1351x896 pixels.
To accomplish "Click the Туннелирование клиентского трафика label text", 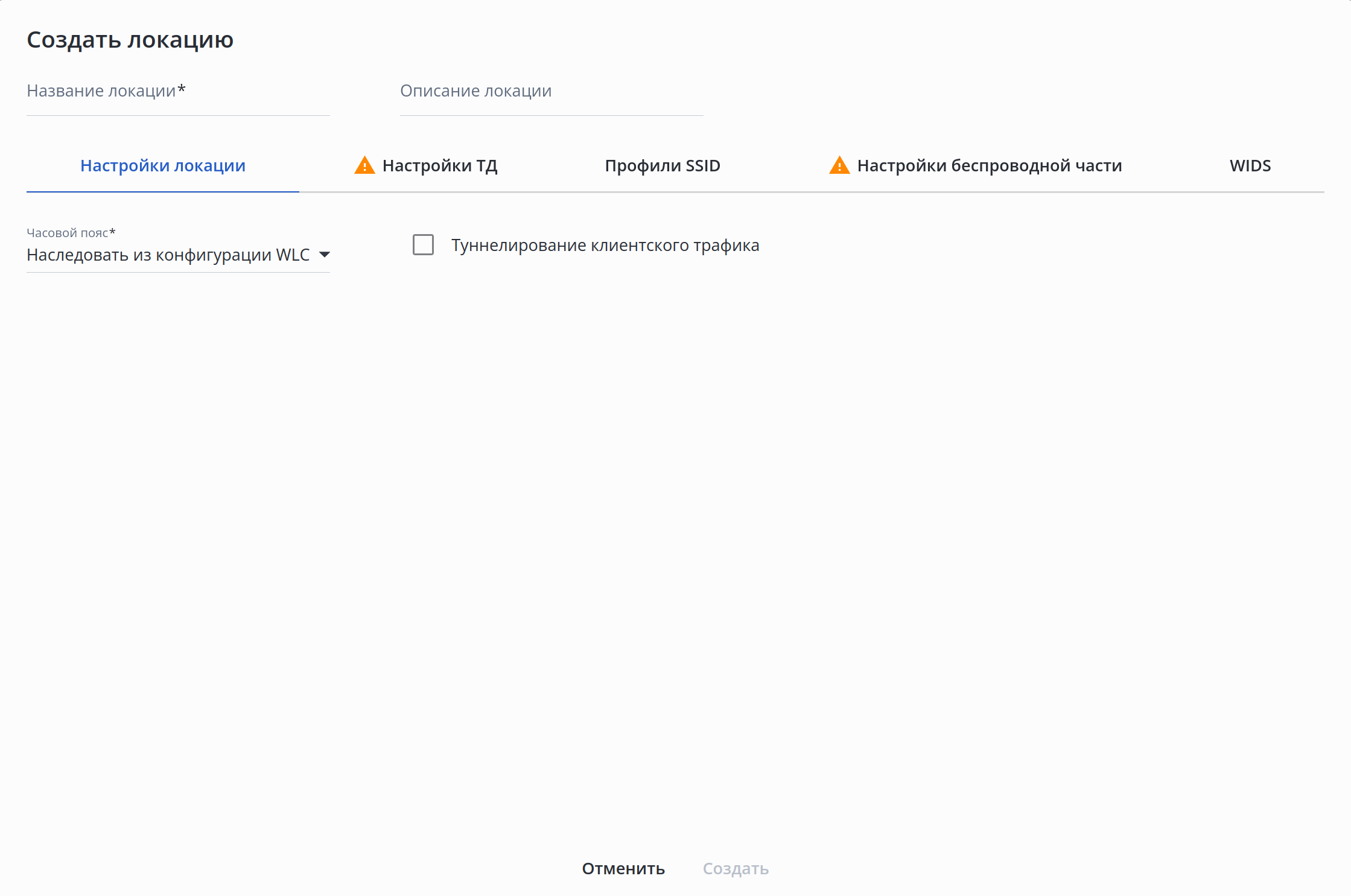I will tap(605, 246).
